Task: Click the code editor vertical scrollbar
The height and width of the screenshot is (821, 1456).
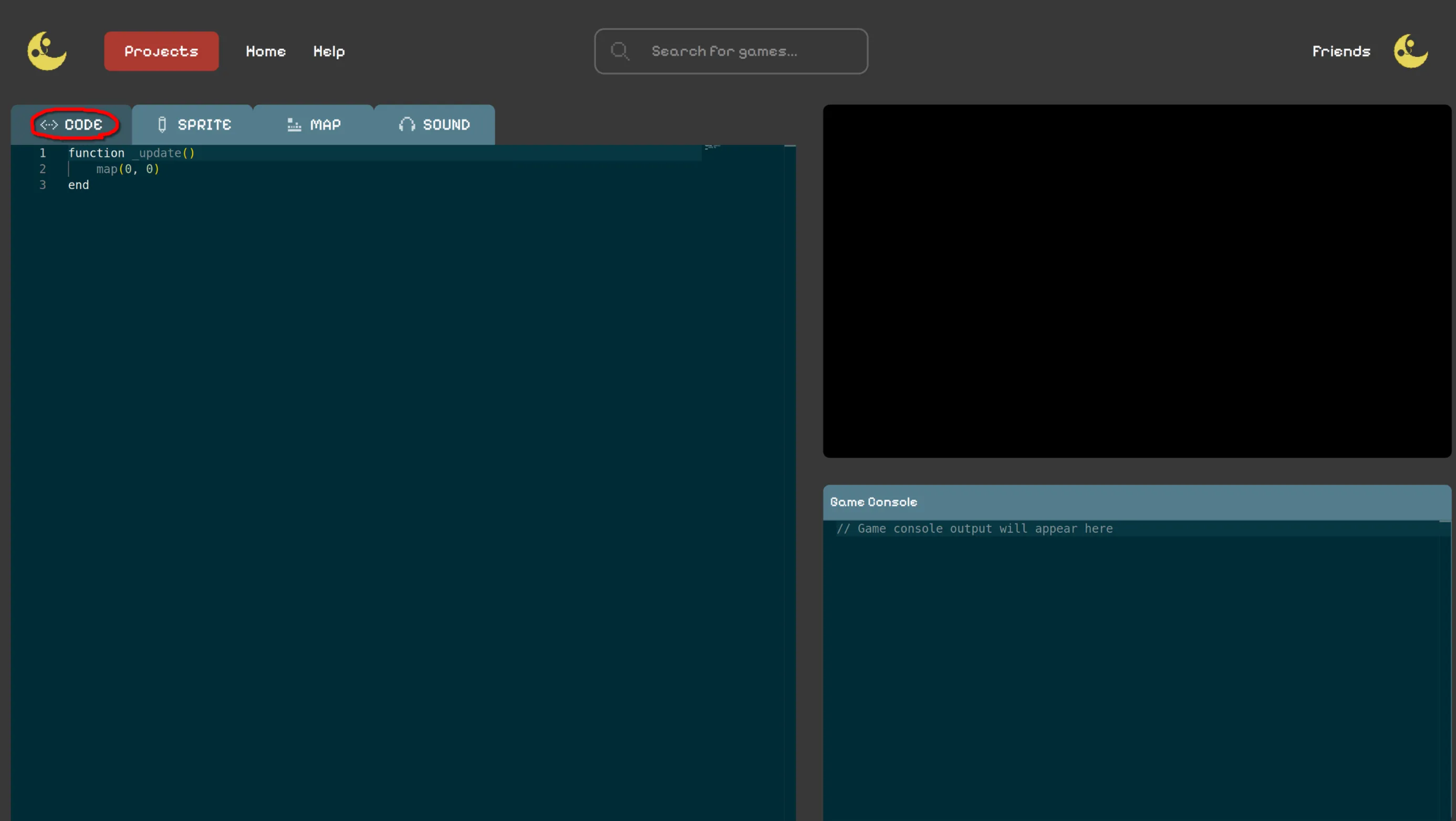Action: pyautogui.click(x=789, y=482)
